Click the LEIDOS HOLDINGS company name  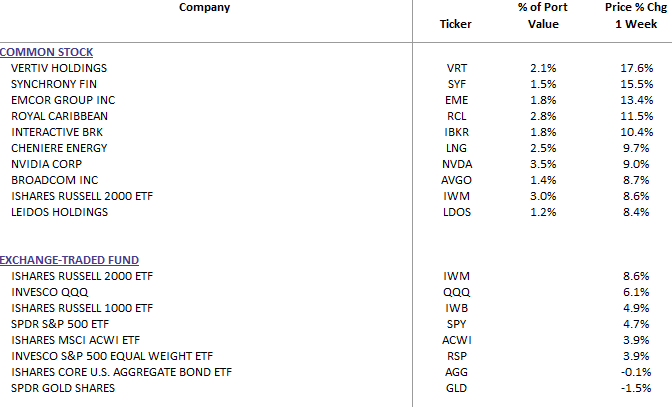pos(58,212)
